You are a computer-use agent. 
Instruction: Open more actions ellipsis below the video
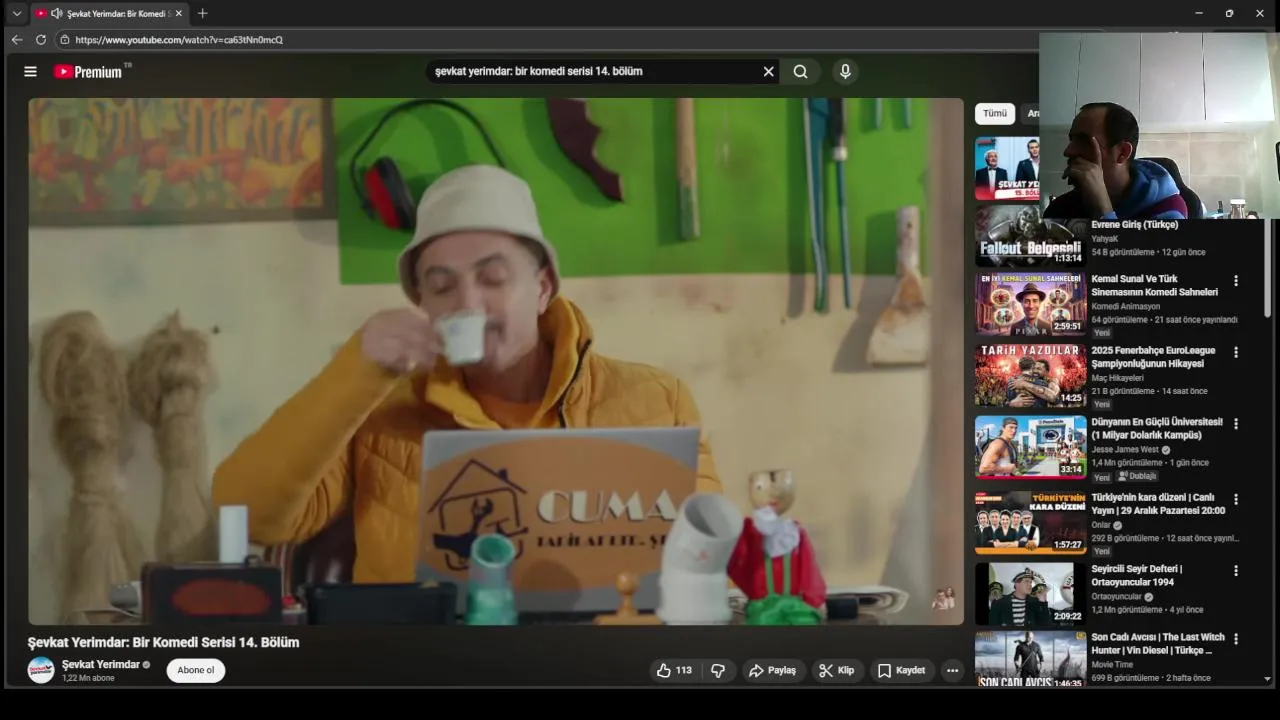[952, 670]
